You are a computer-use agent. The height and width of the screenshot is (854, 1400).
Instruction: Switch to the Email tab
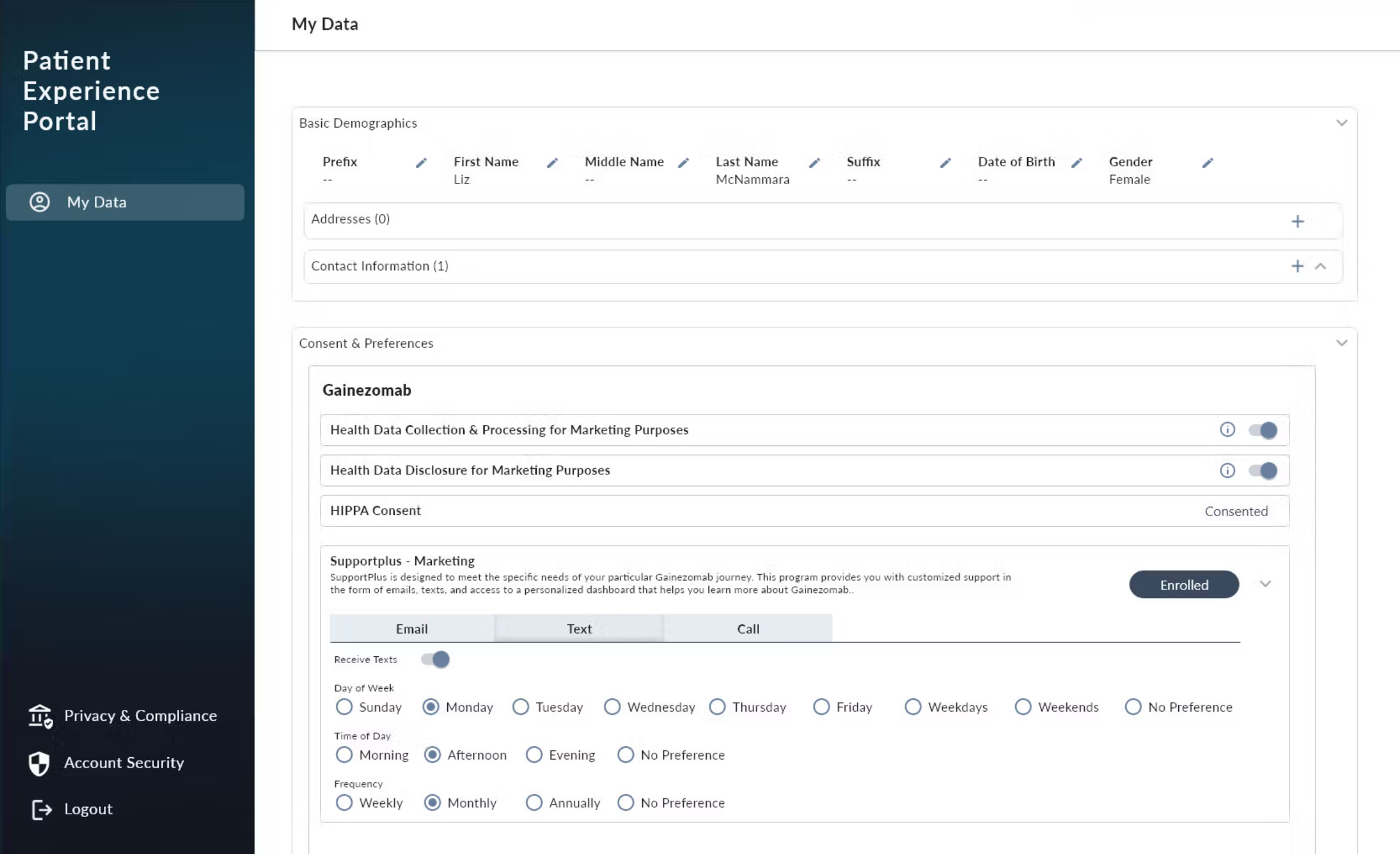[411, 628]
